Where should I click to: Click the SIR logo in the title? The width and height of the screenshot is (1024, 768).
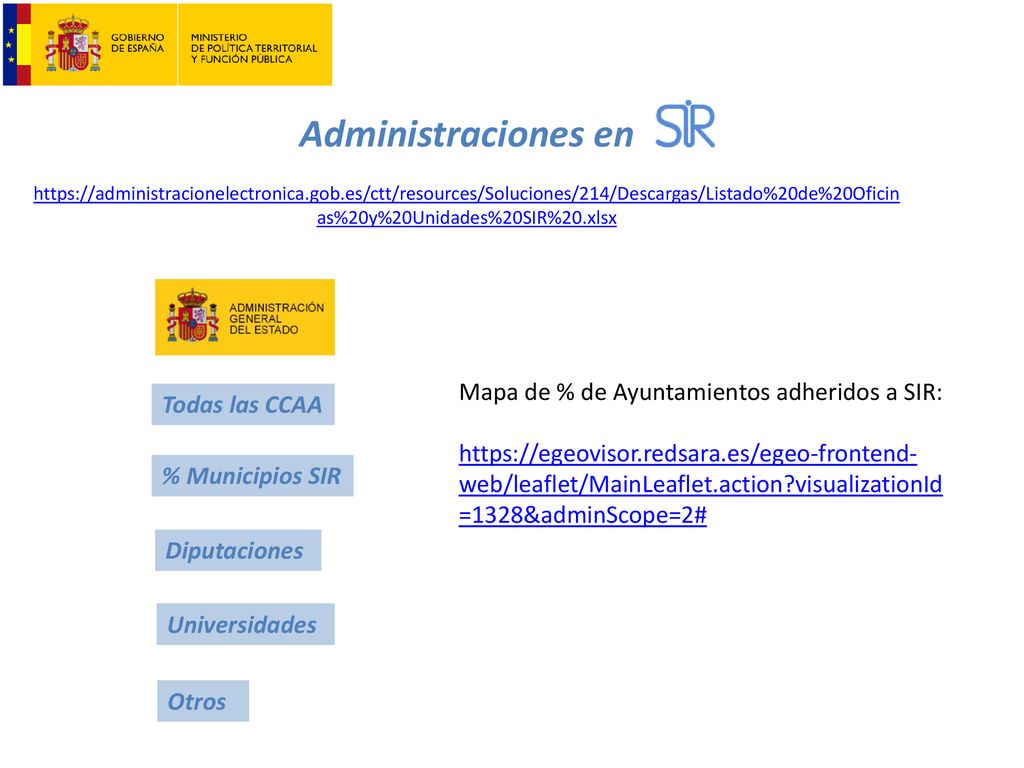[x=684, y=124]
